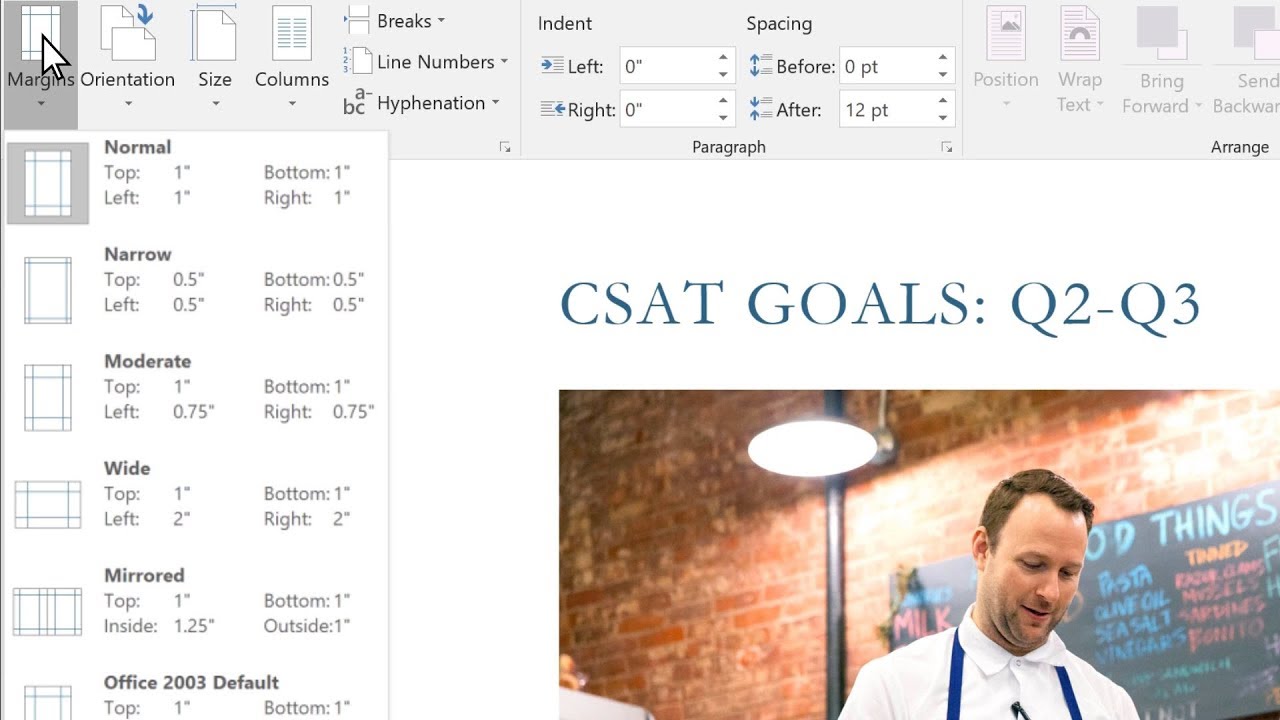
Task: Click the Spacing After icon
Action: 761,109
